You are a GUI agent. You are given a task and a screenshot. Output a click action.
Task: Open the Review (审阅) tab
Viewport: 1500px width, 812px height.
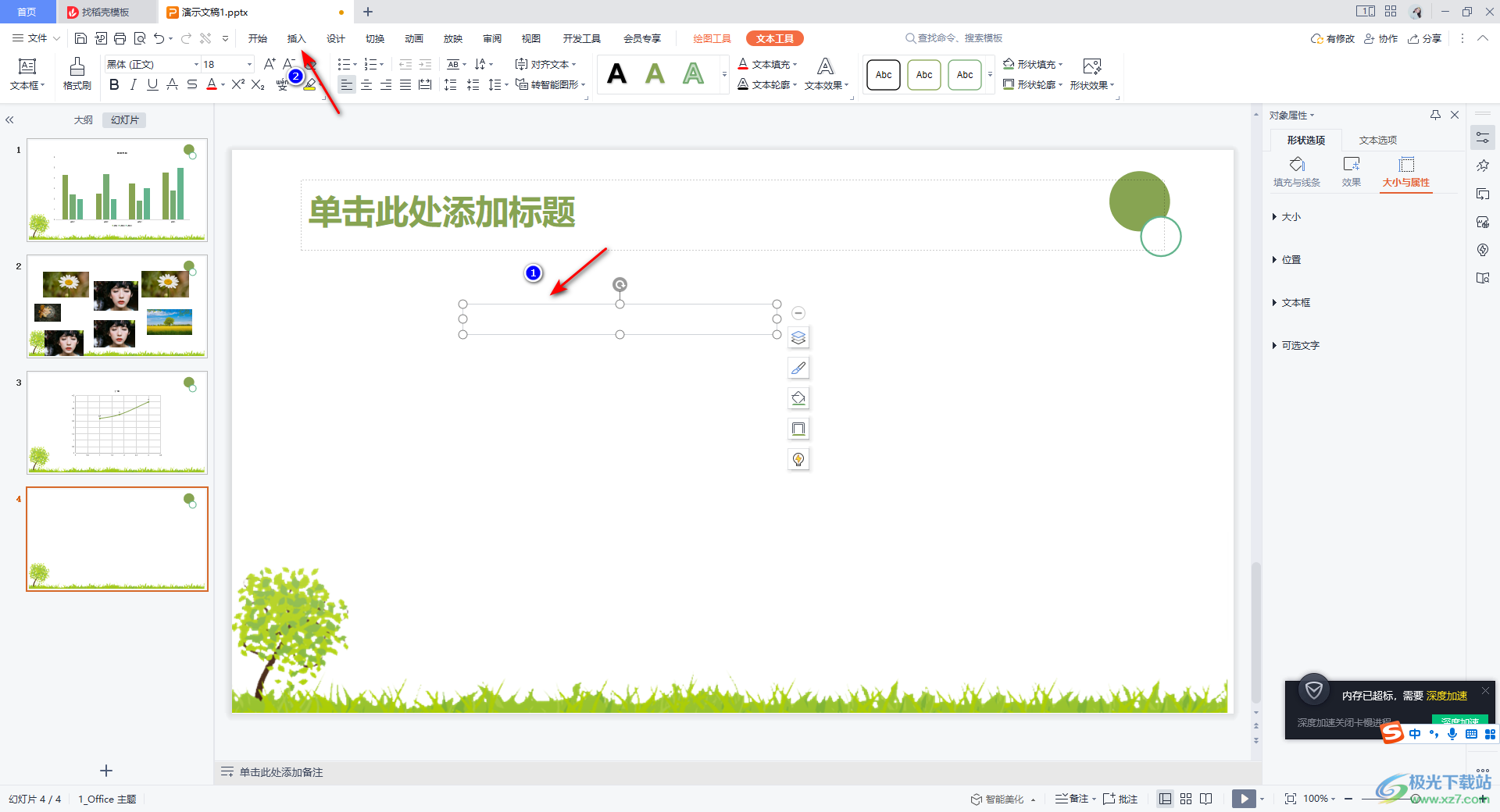point(492,38)
